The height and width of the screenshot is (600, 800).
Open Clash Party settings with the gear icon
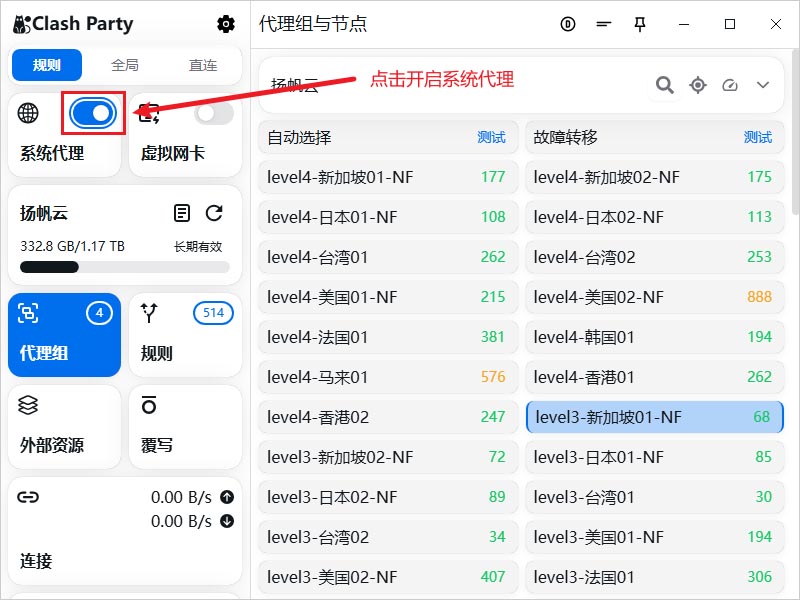point(226,23)
